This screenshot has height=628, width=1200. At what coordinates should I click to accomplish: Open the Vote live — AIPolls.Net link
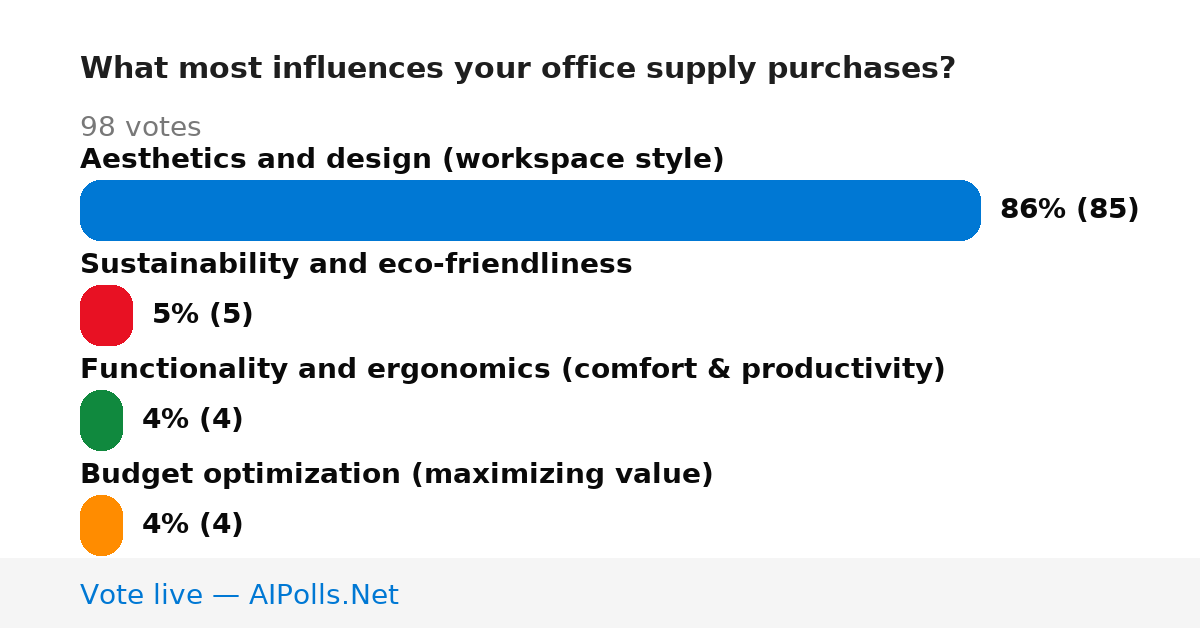(x=239, y=595)
